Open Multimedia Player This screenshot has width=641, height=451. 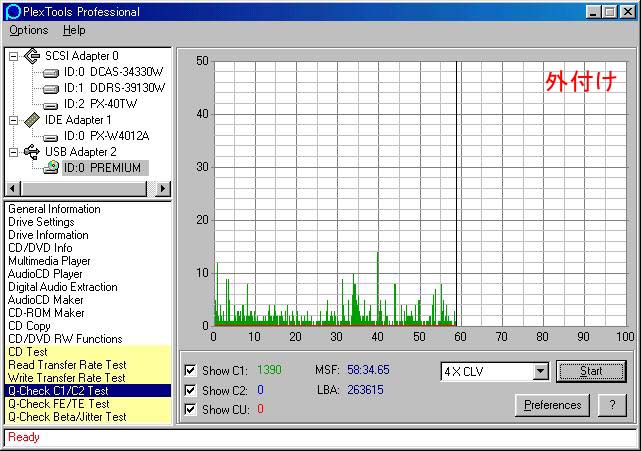click(x=49, y=261)
